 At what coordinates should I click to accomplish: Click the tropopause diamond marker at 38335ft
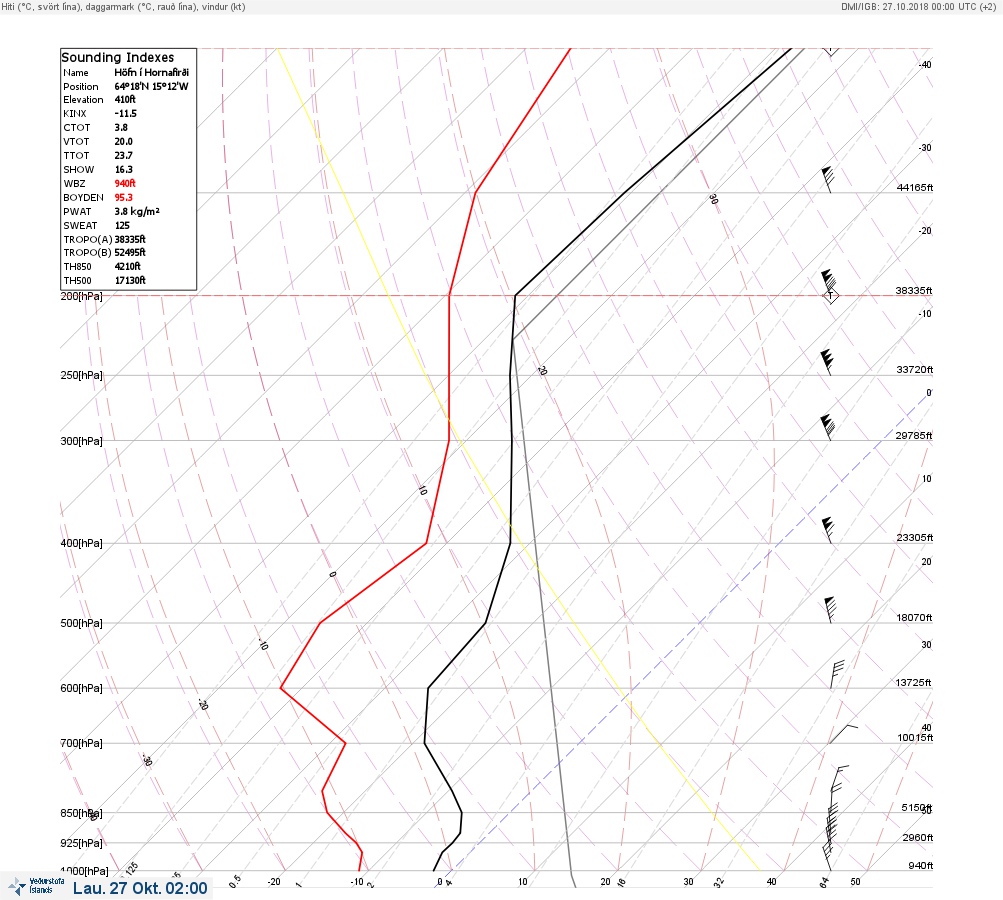click(830, 296)
